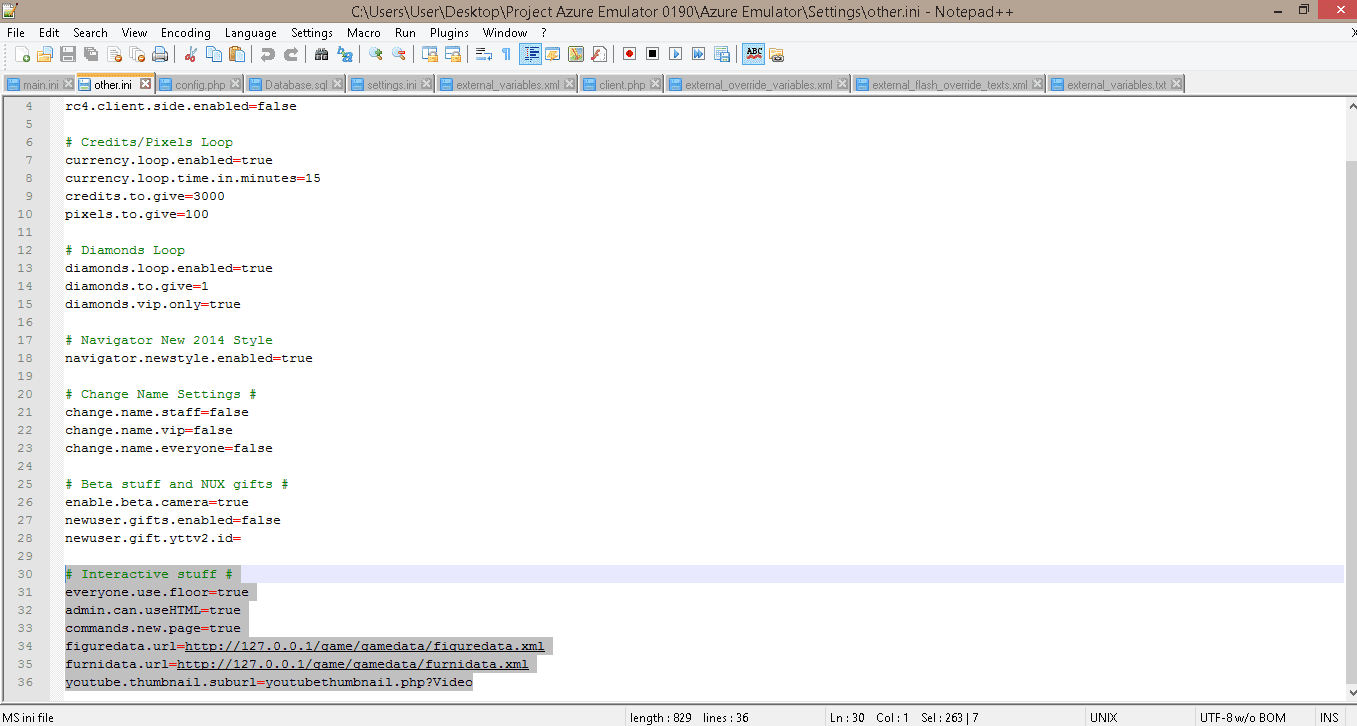Open Find using the binoculars icon
Viewport: 1357px width, 726px height.
tap(321, 54)
